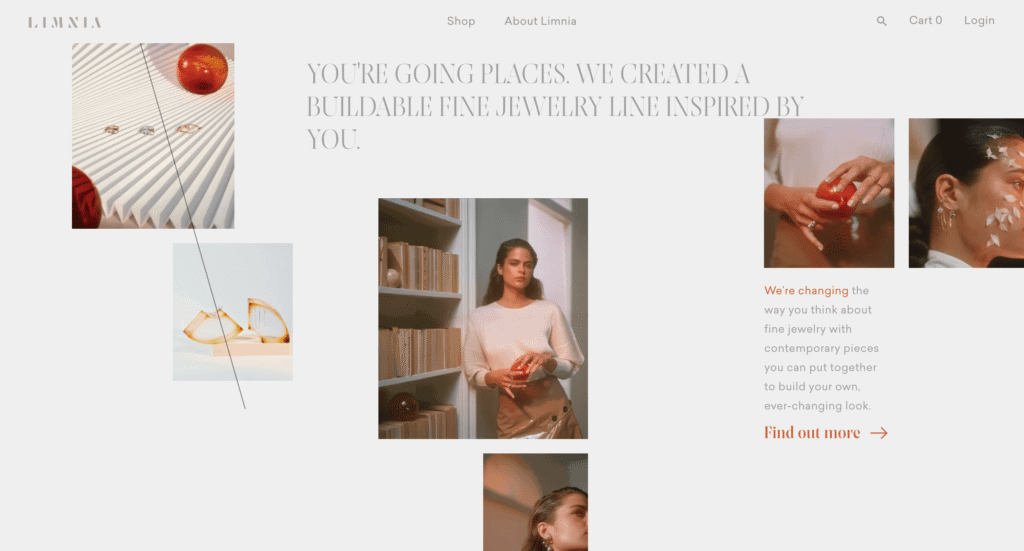Click the 'You're going places' headline
This screenshot has height=551, width=1024.
(555, 106)
